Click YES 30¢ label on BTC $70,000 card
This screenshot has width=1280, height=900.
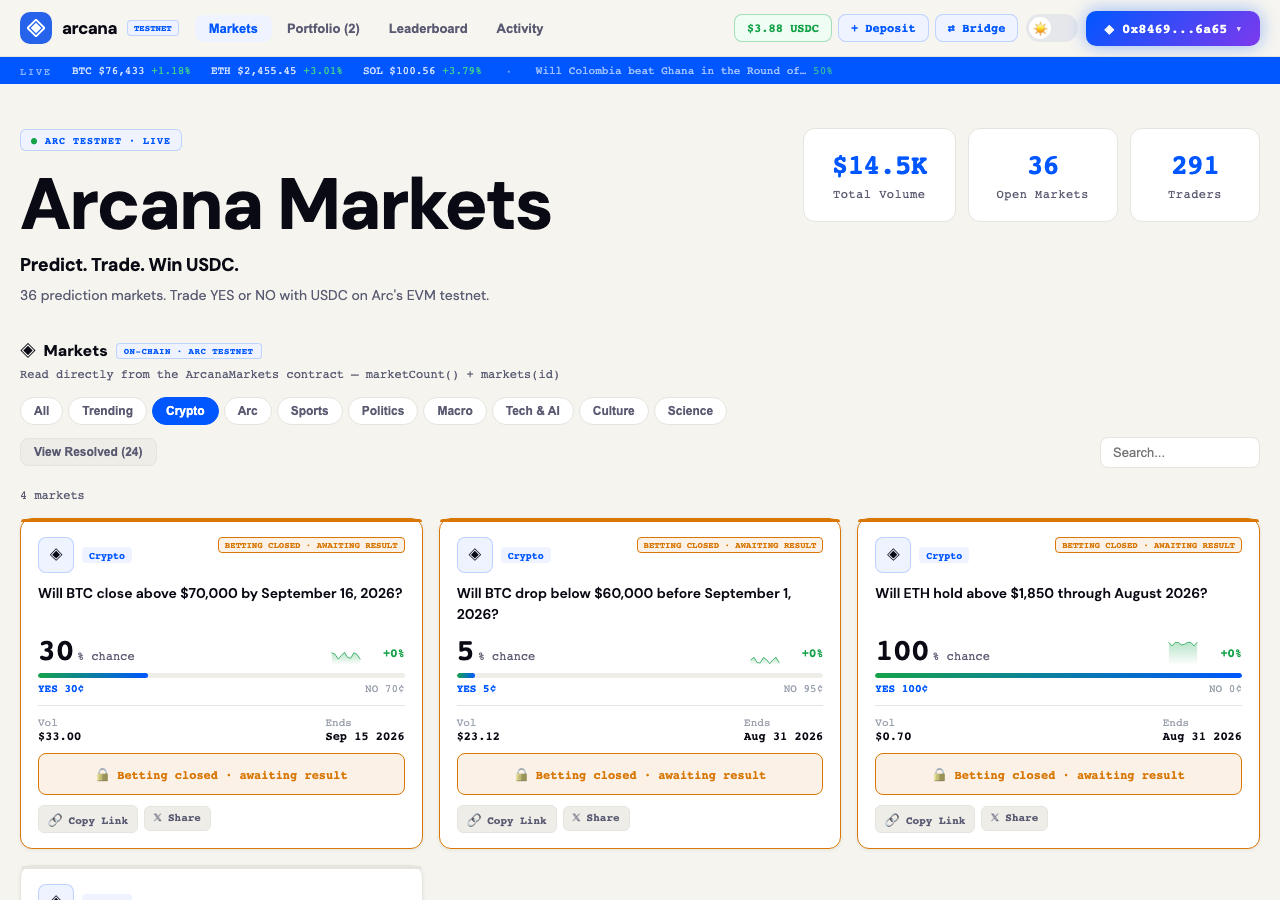coord(61,688)
